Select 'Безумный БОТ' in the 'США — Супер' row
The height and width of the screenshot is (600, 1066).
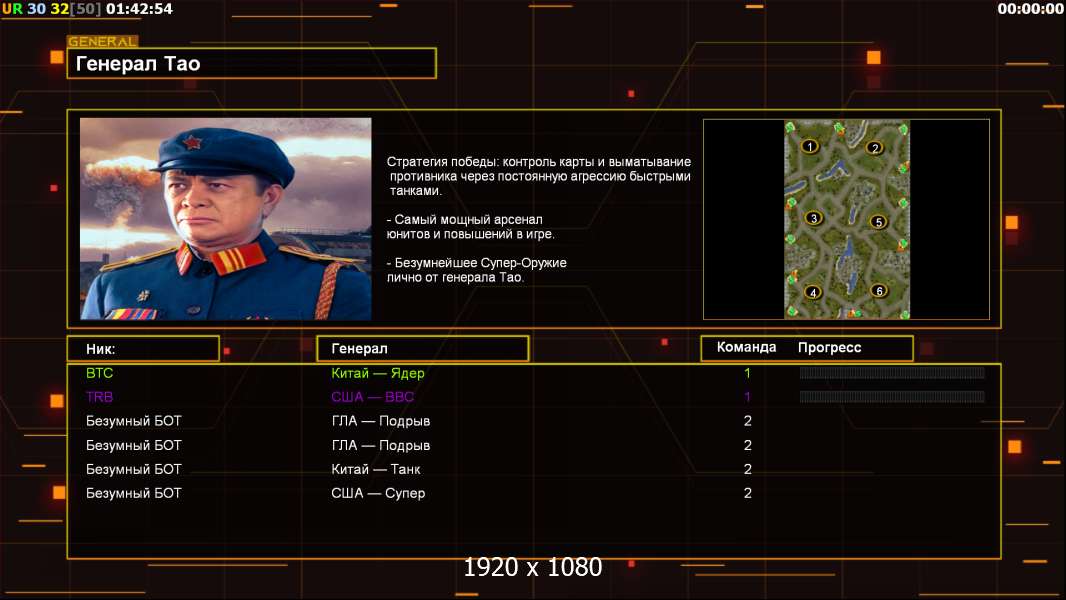[134, 493]
